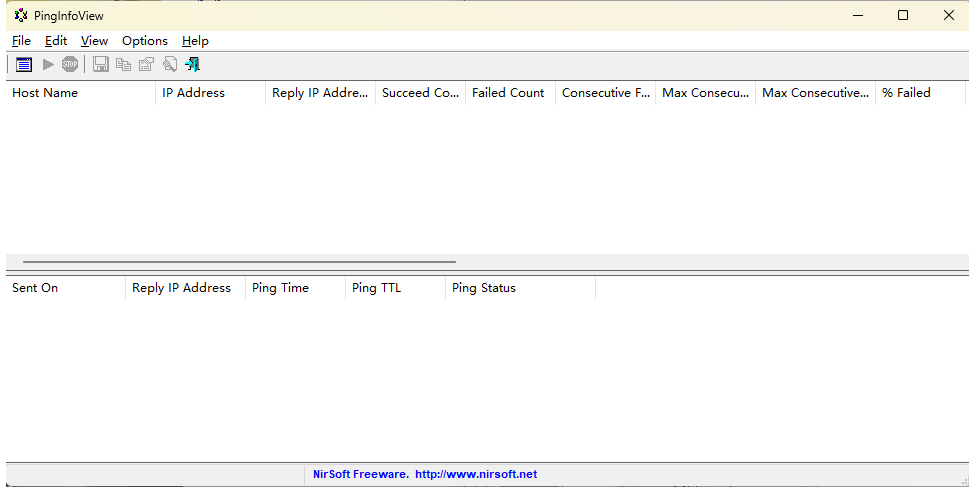This screenshot has height=487, width=974.
Task: Expand the View menu
Action: (94, 41)
